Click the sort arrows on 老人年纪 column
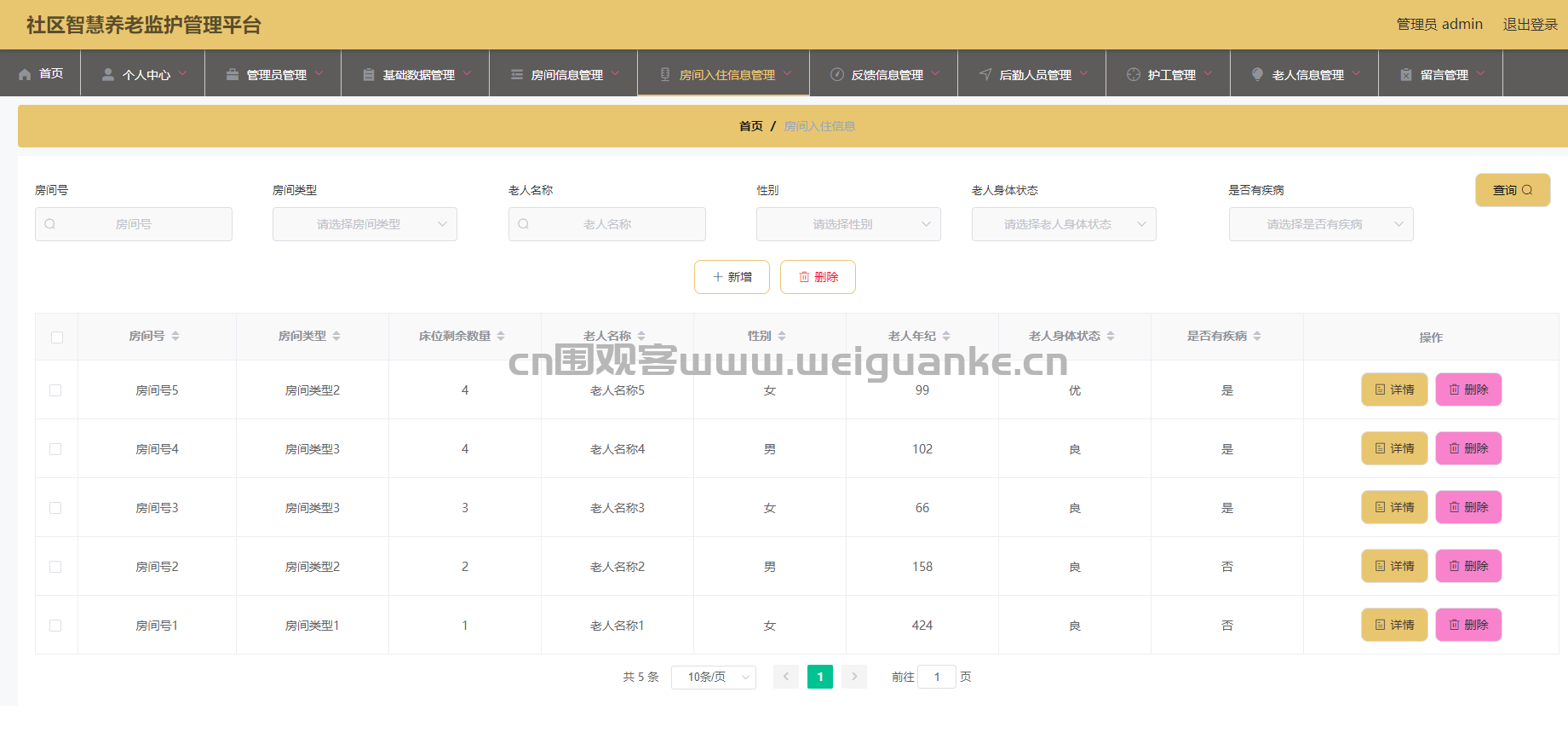This screenshot has width=1568, height=750. coord(946,336)
